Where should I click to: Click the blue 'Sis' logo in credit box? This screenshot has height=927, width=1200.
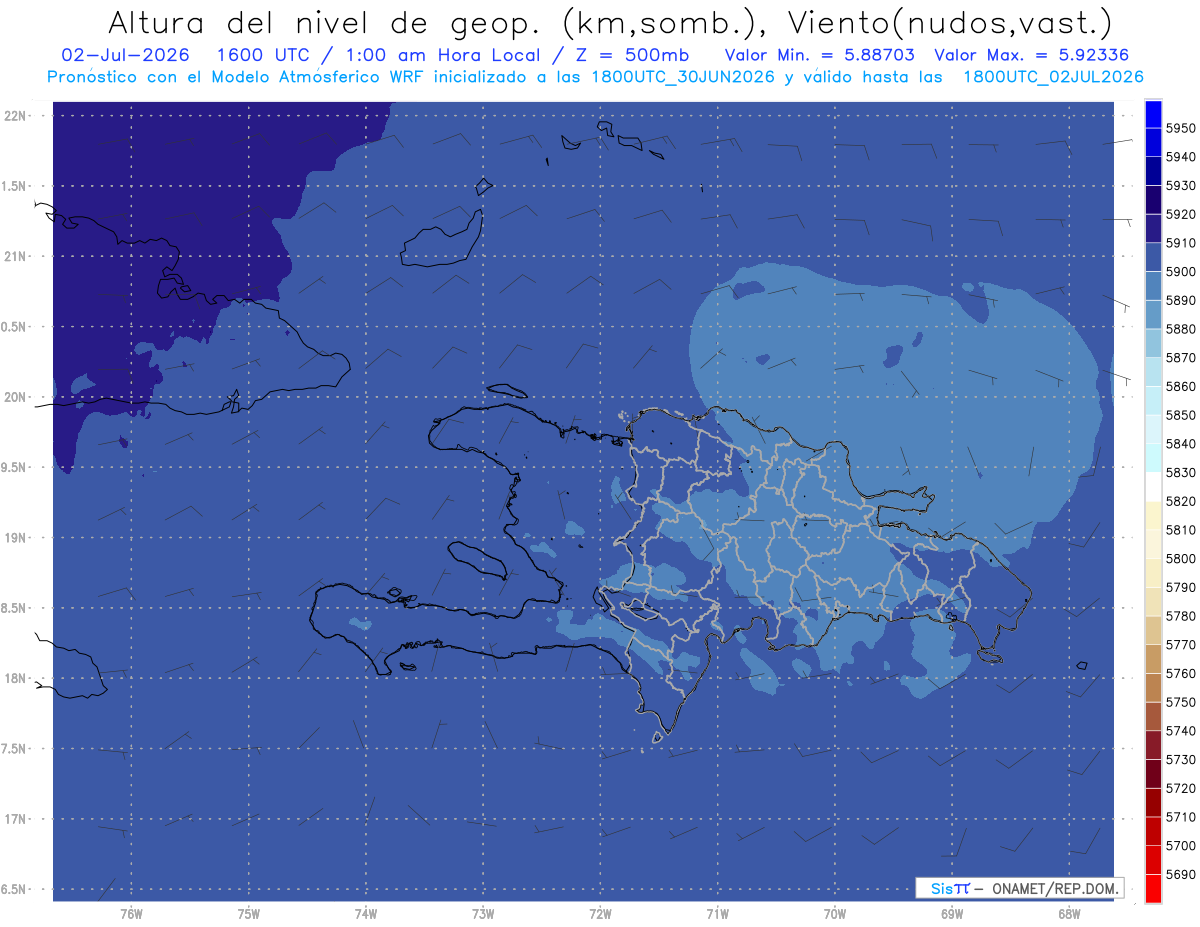[940, 888]
